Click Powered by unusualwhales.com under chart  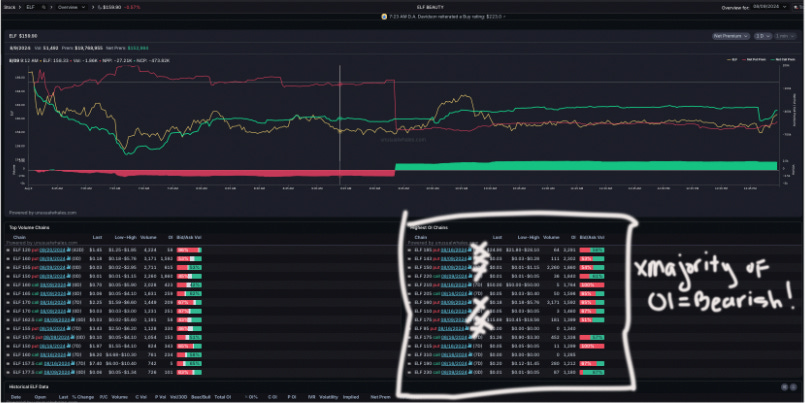43,212
